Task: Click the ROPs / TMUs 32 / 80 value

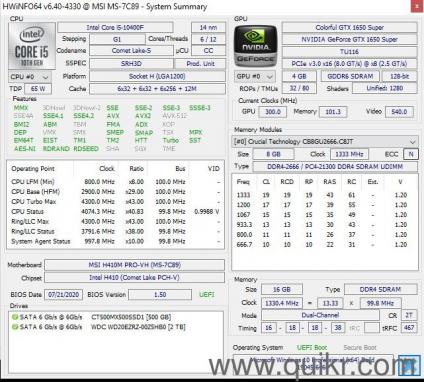Action: pyautogui.click(x=299, y=88)
